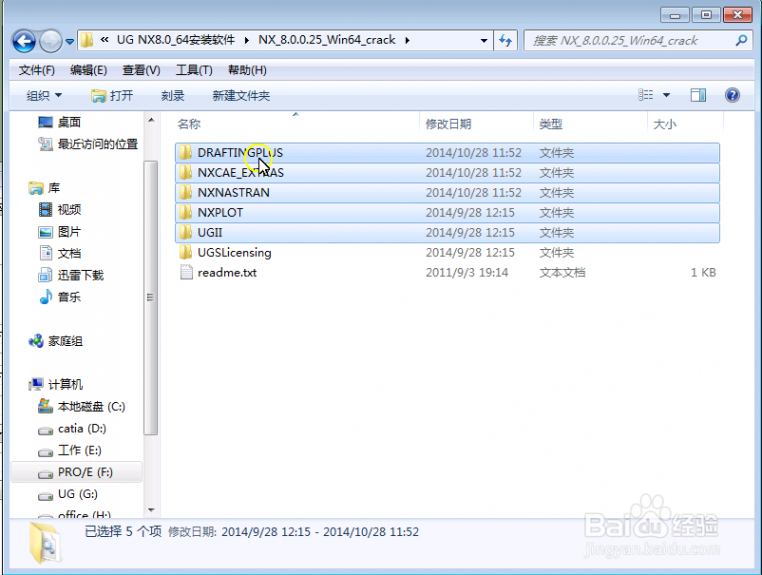Open UG (G:) drive
The height and width of the screenshot is (575, 762).
tap(77, 494)
